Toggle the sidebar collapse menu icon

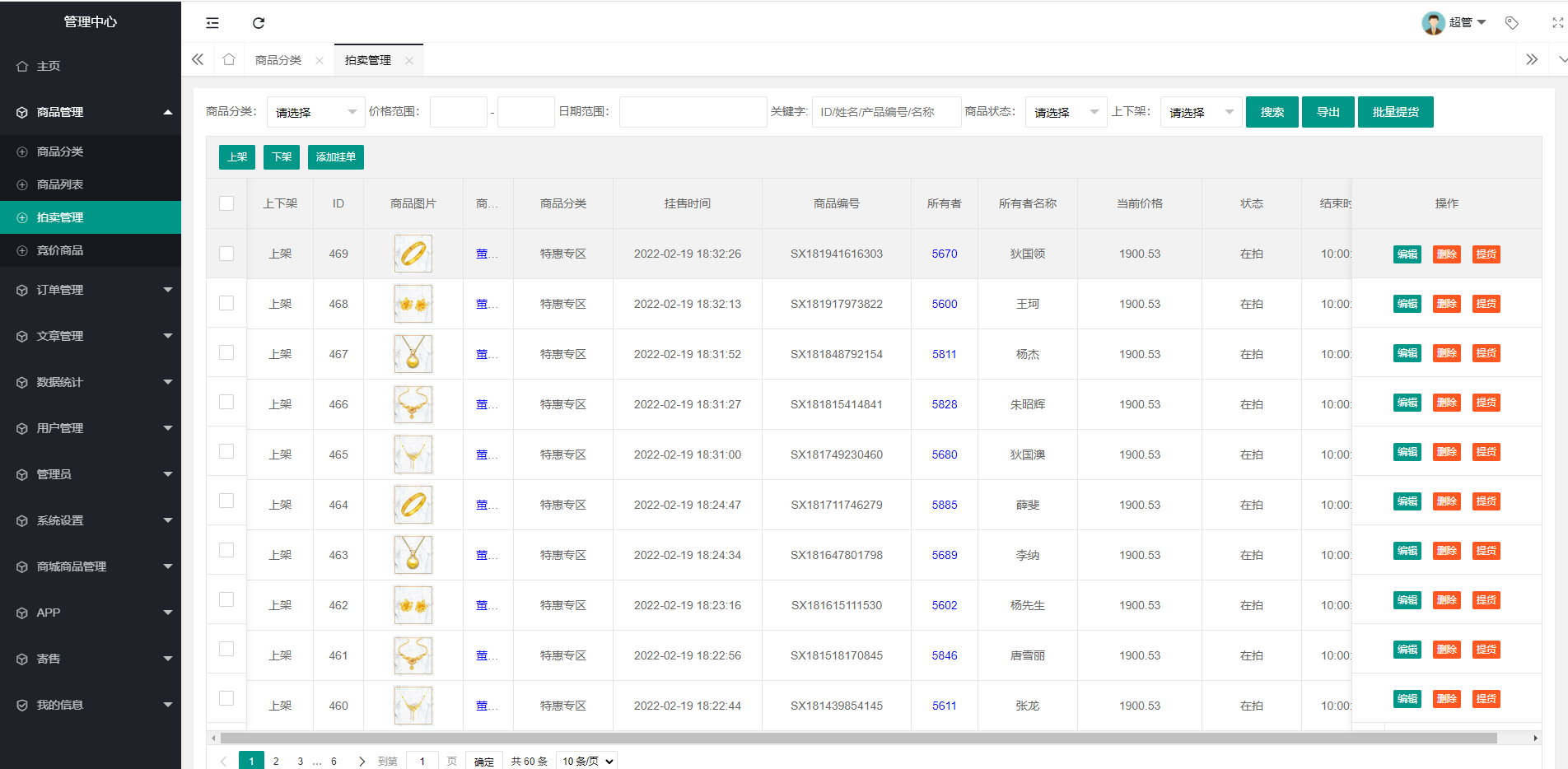212,23
